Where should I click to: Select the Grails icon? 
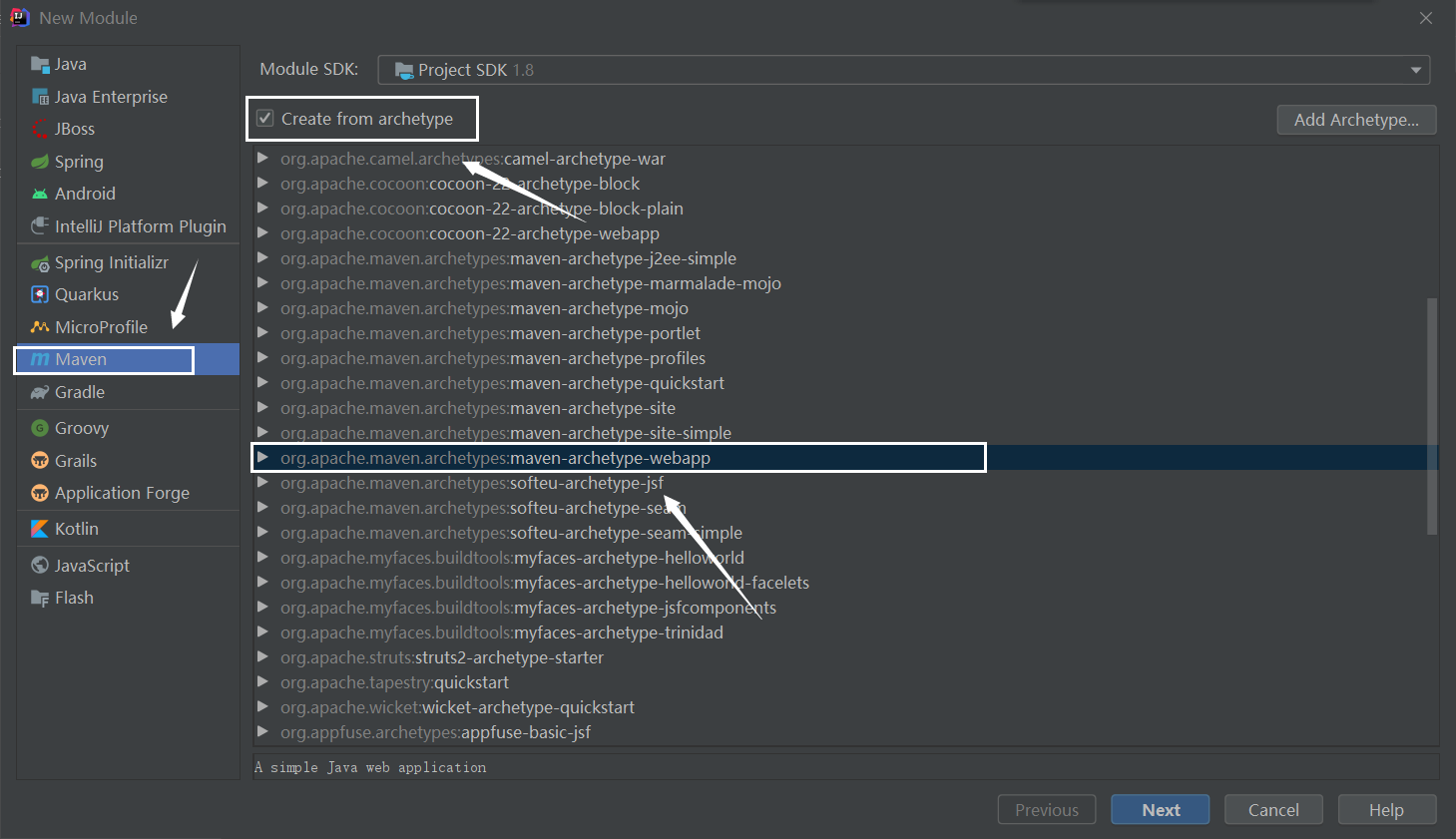click(40, 461)
